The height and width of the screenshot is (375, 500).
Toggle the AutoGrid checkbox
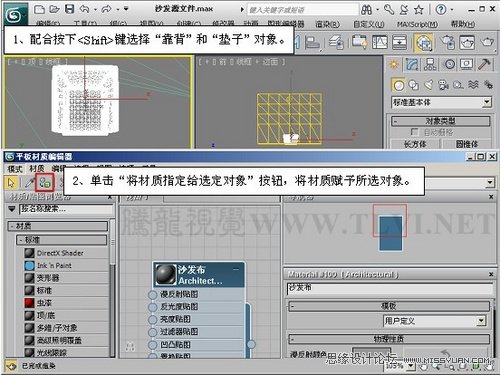click(x=414, y=132)
